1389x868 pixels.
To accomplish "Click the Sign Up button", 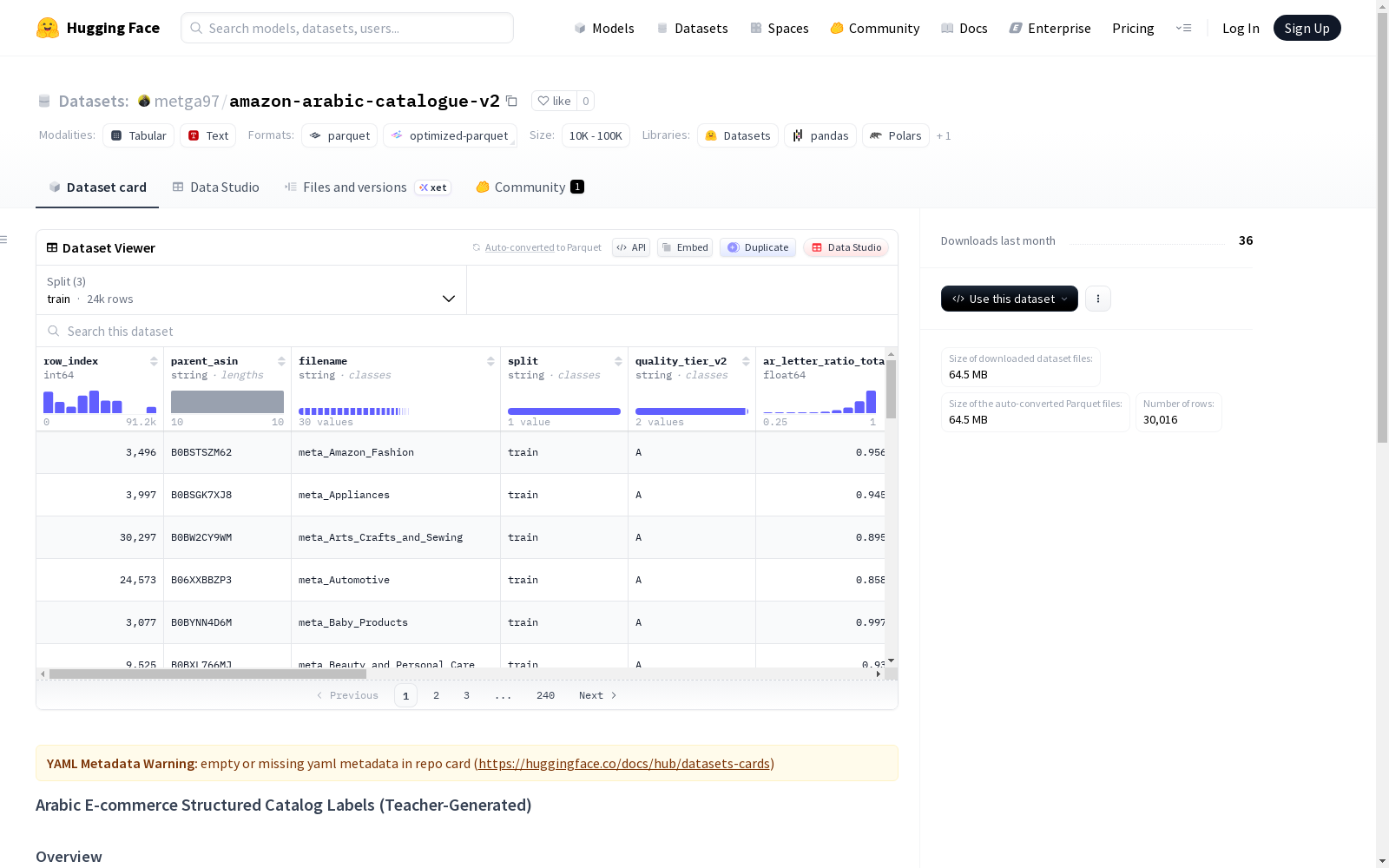I will coord(1307,28).
